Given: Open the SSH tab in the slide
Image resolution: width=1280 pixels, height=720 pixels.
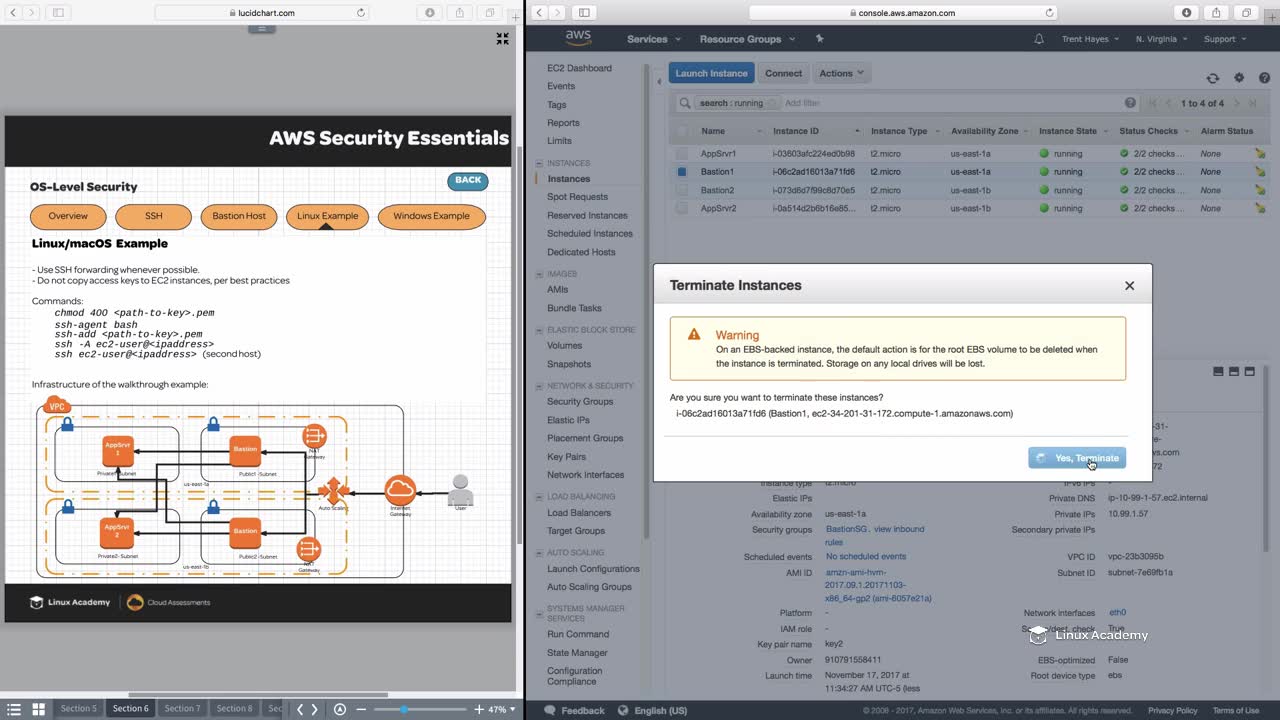Looking at the screenshot, I should point(153,216).
